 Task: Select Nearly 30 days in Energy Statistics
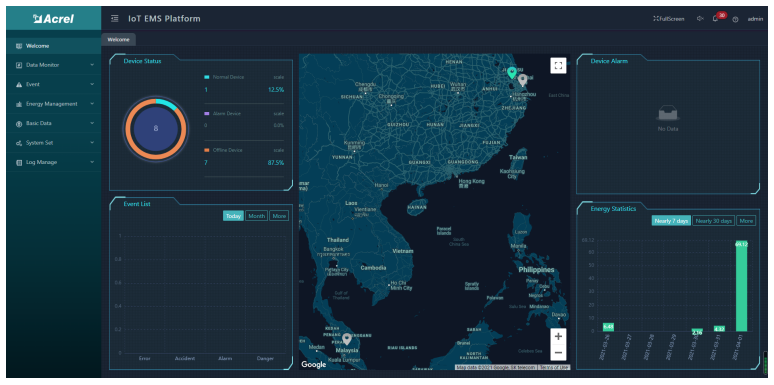coord(713,221)
